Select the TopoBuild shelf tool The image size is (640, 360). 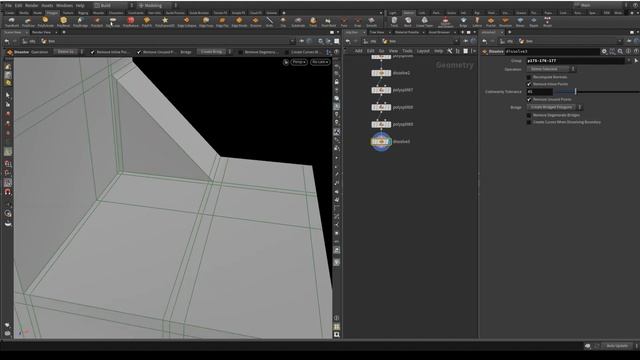click(11, 22)
